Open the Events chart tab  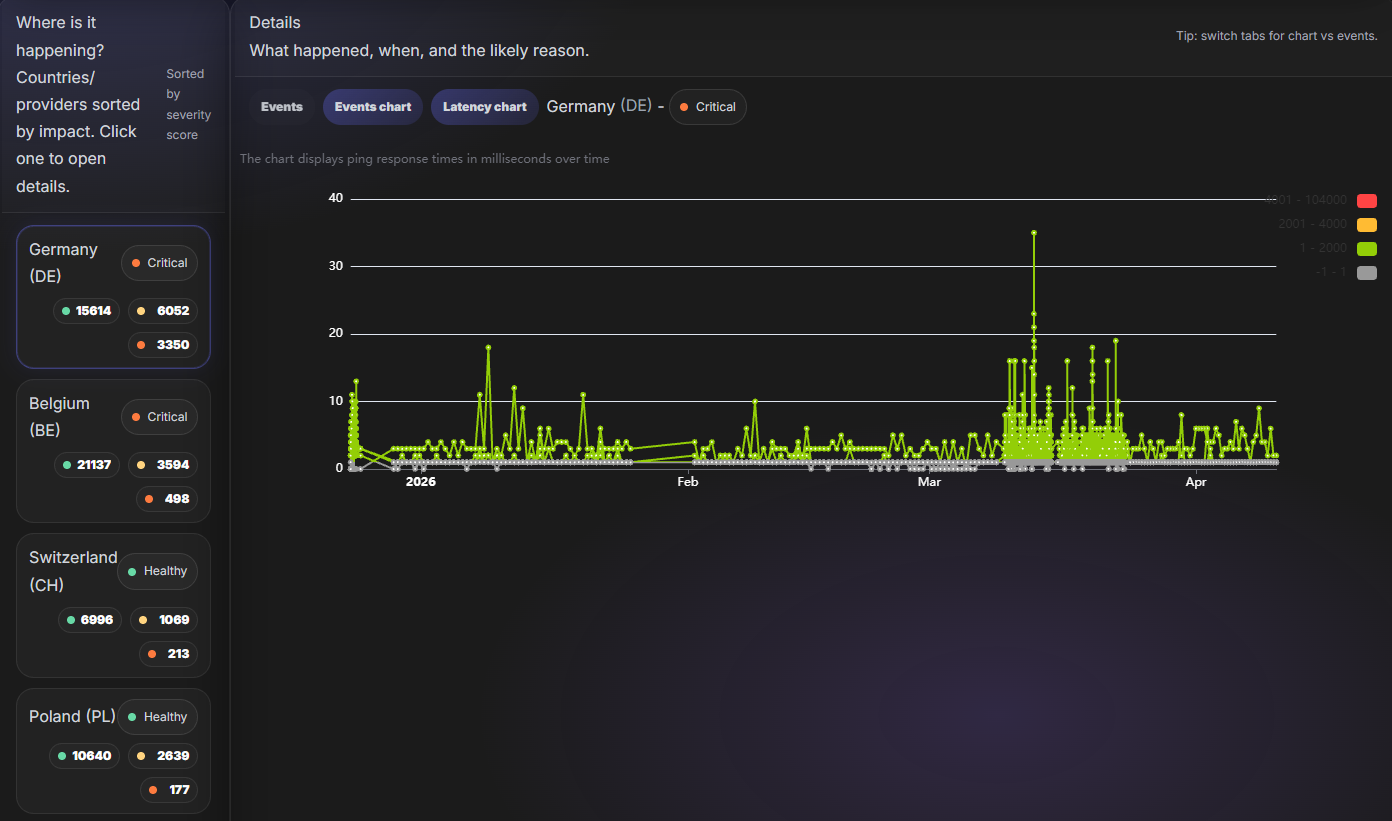pos(373,107)
